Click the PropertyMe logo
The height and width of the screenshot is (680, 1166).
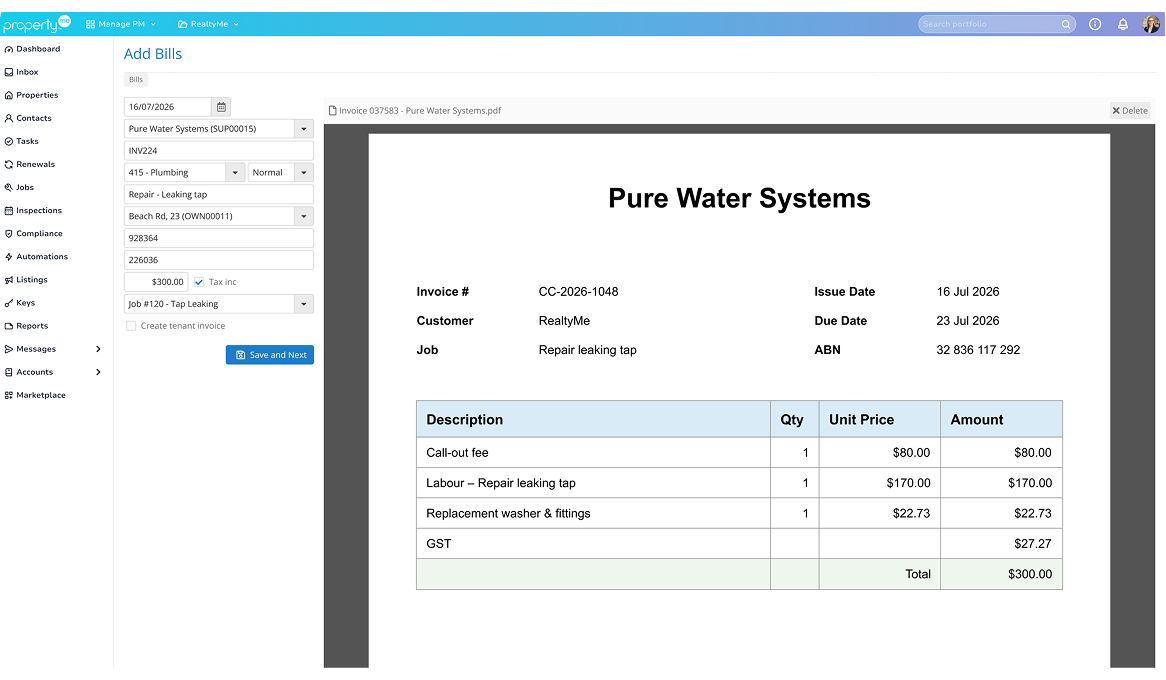[36, 24]
